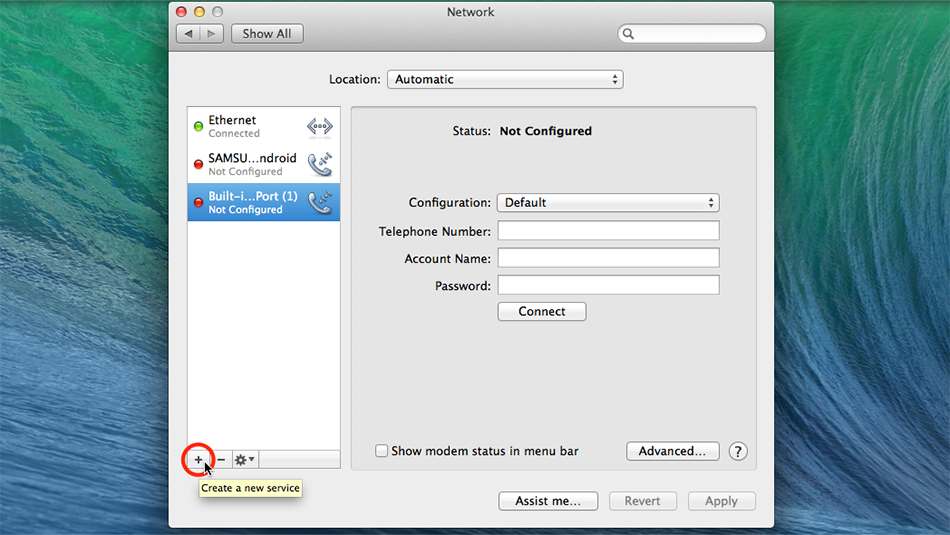Image resolution: width=950 pixels, height=535 pixels.
Task: Click the Built-in Port modem phone icon
Action: 319,202
